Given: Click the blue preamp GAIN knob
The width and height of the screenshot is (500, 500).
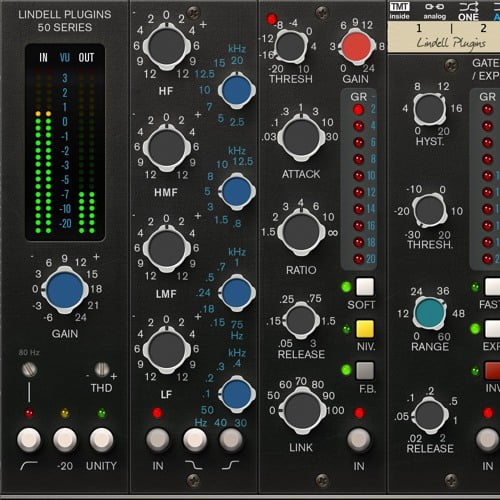Looking at the screenshot, I should [65, 290].
